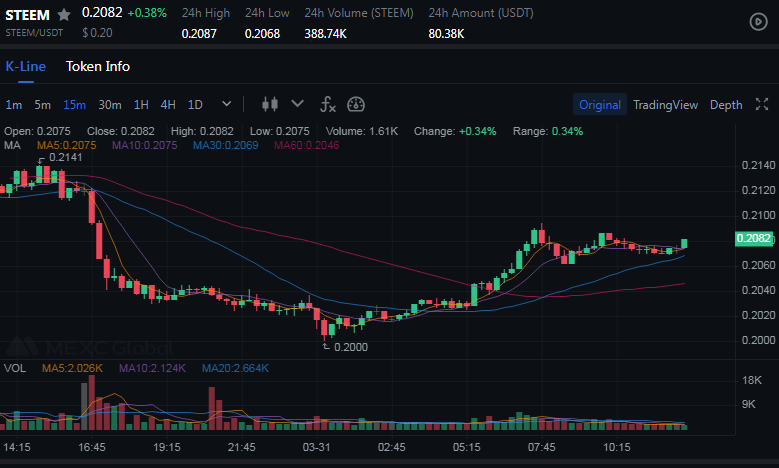Switch to Original chart view
779x468 pixels.
(x=600, y=105)
